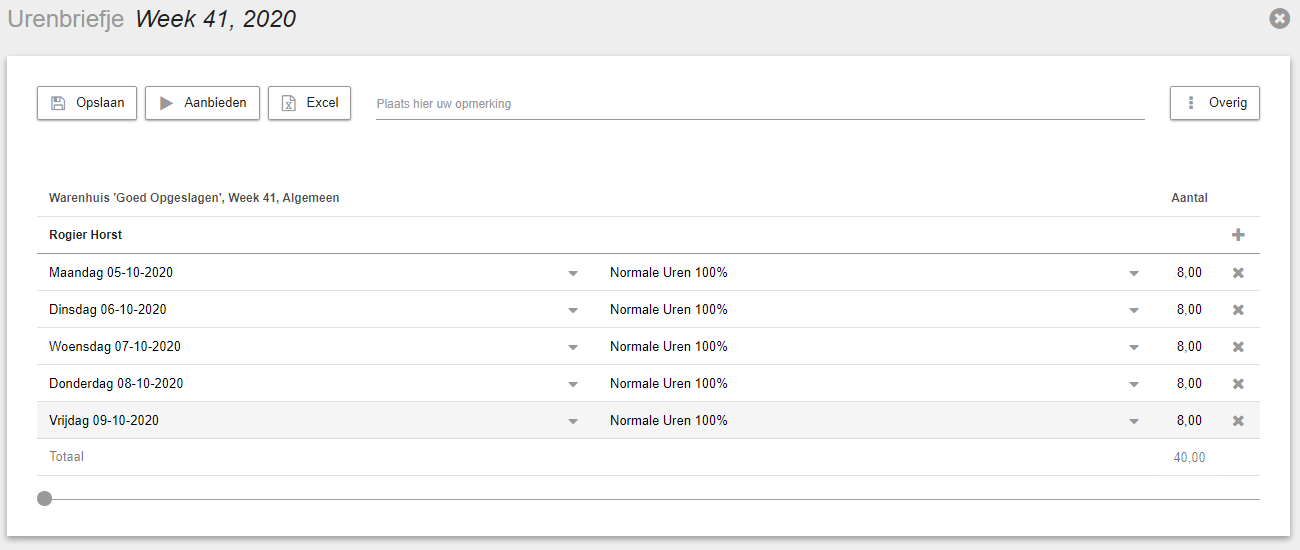This screenshot has height=550, width=1300.
Task: Save the timesheet with Opslaan
Action: [87, 103]
